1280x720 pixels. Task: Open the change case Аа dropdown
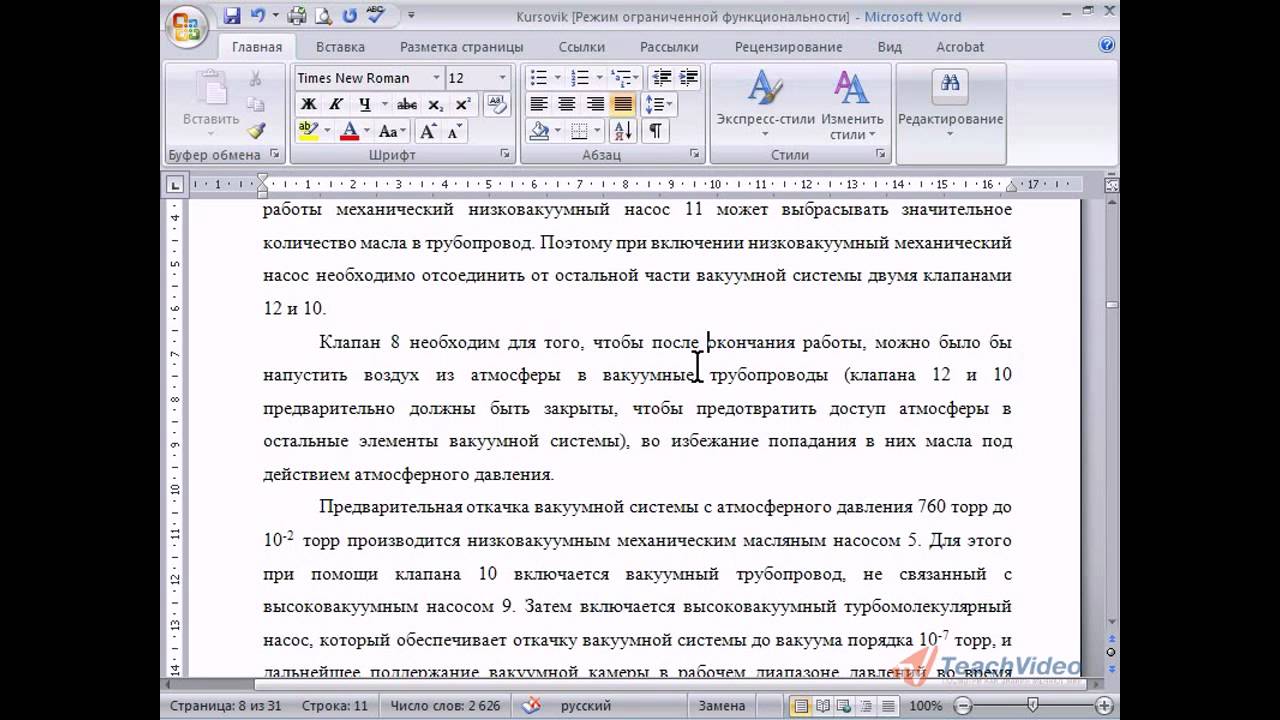pyautogui.click(x=393, y=131)
